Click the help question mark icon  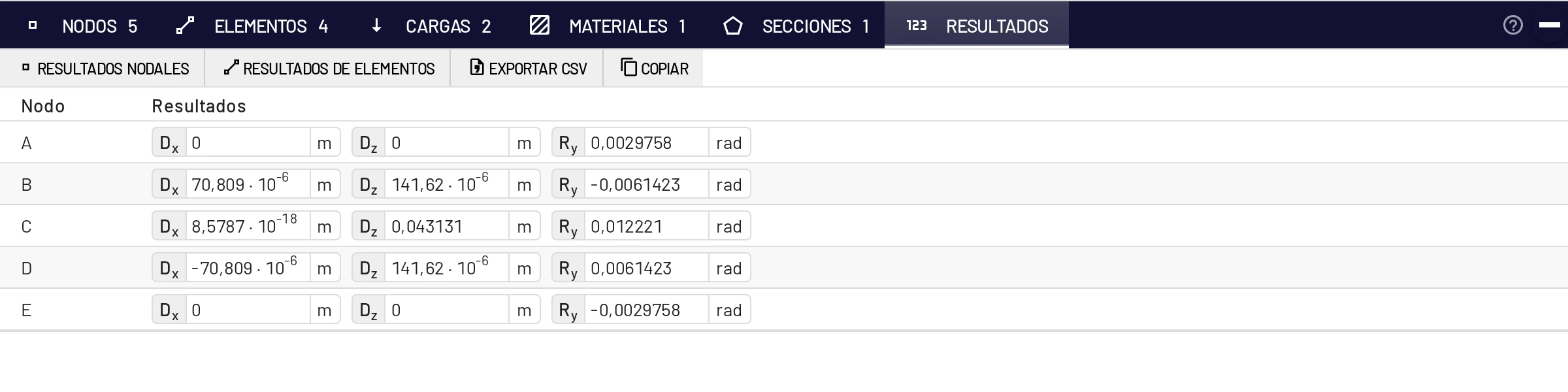click(x=1512, y=25)
